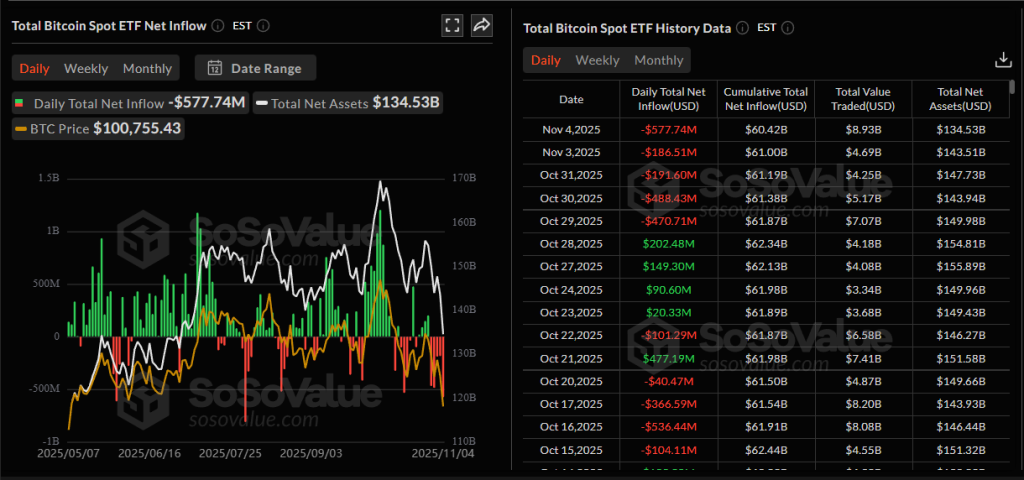The image size is (1024, 480).
Task: Click the Nov 4,2025 table row date
Action: 571,129
